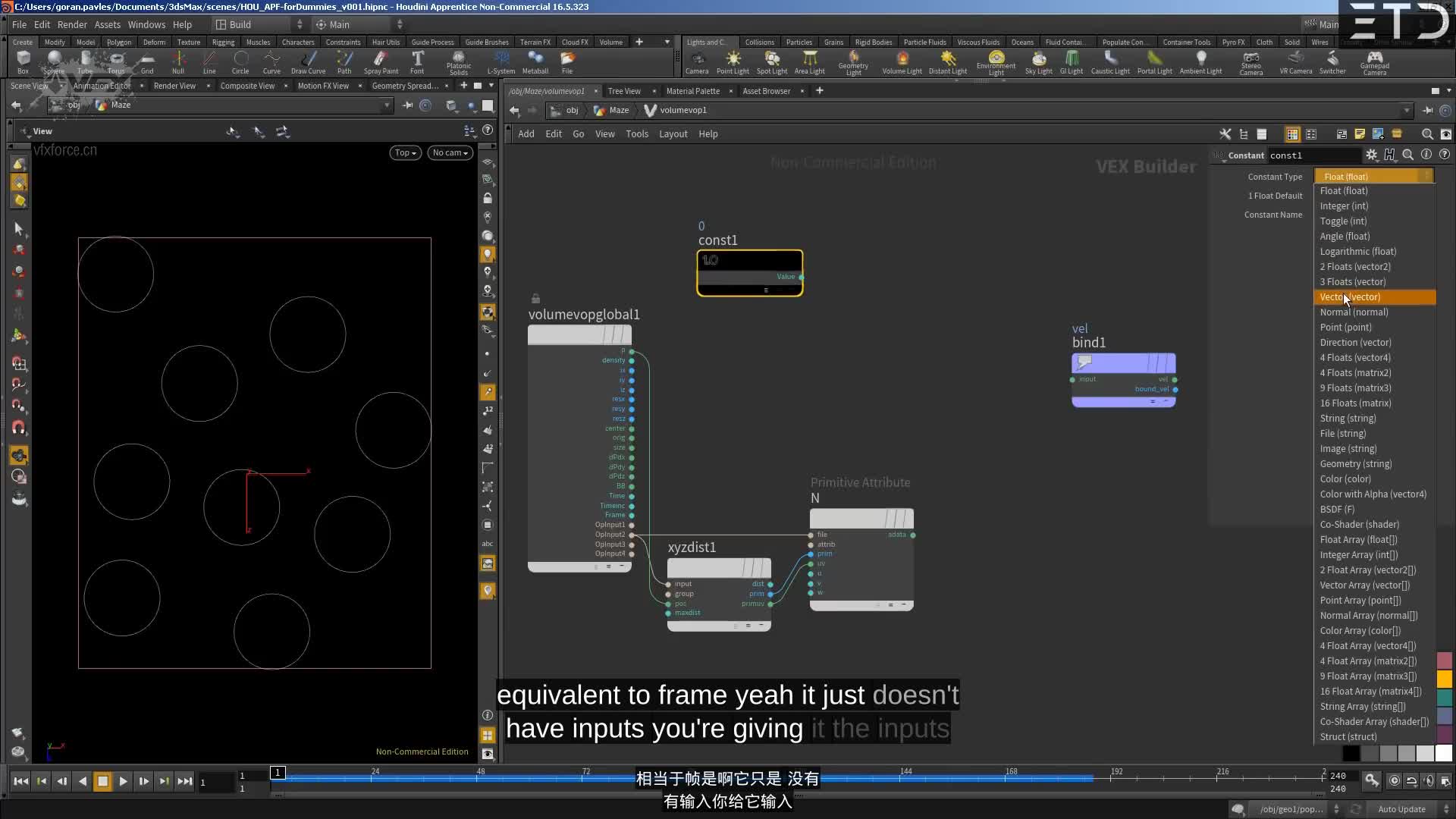Click the obj breadcrumb in network path
Image resolution: width=1456 pixels, height=819 pixels.
click(574, 110)
